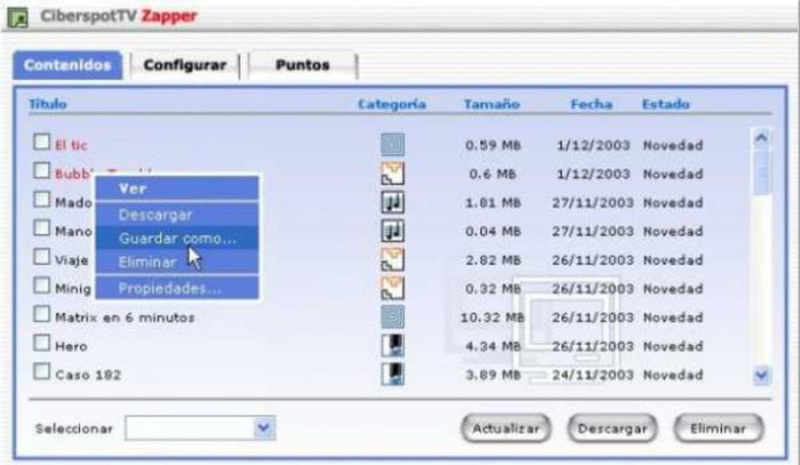
Task: Switch to the Contenidos tab
Action: tap(68, 65)
